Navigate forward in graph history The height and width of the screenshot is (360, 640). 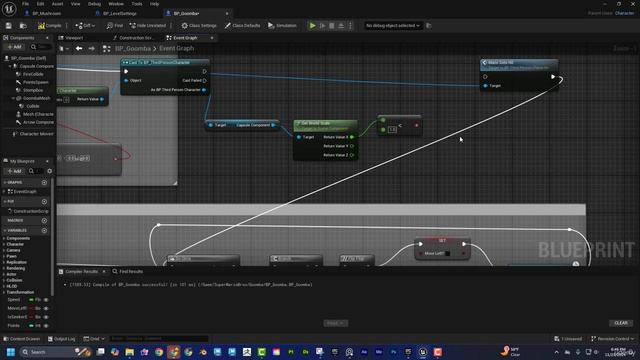click(x=91, y=49)
